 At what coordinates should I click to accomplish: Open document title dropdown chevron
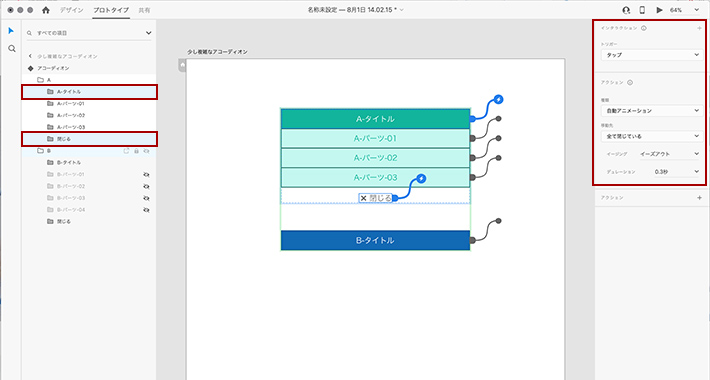point(402,10)
